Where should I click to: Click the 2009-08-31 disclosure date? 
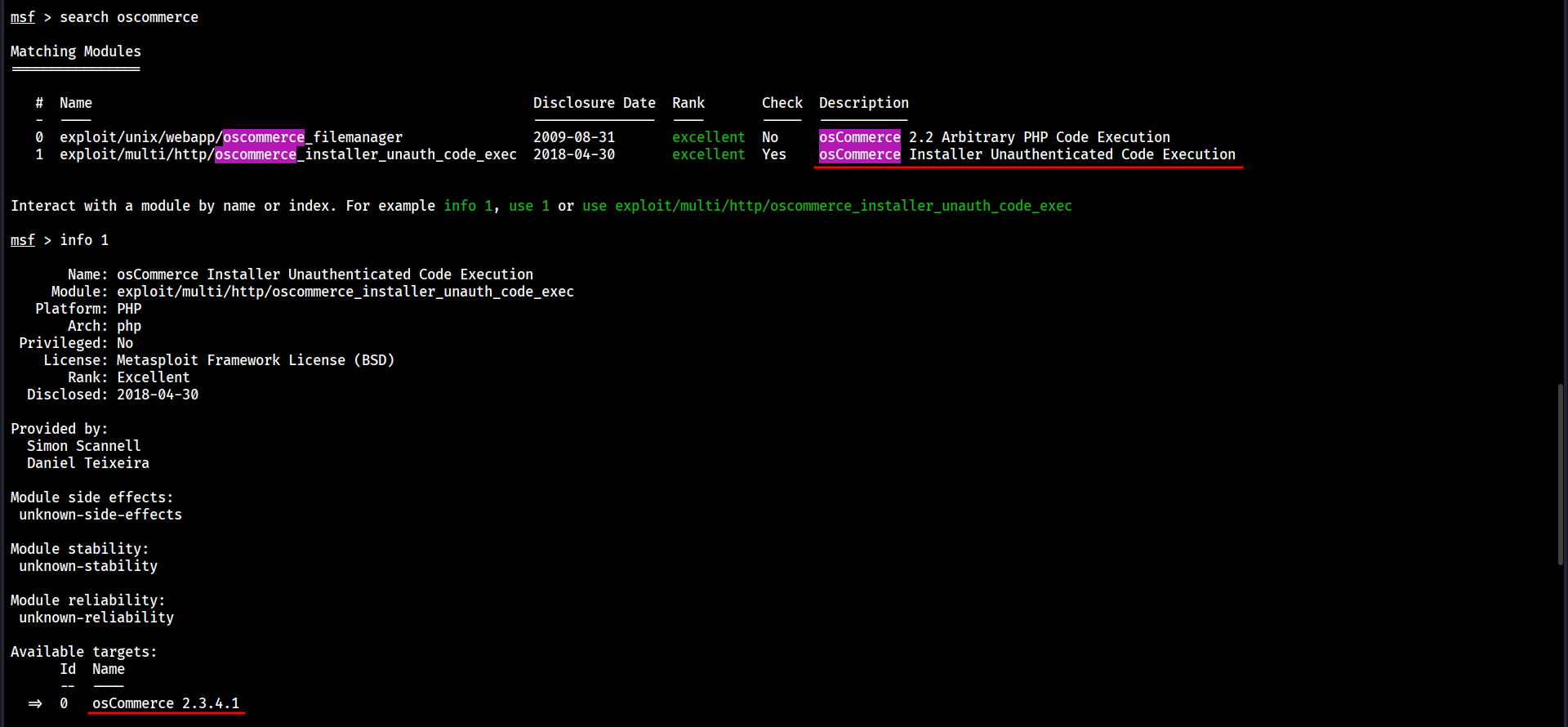click(x=573, y=137)
